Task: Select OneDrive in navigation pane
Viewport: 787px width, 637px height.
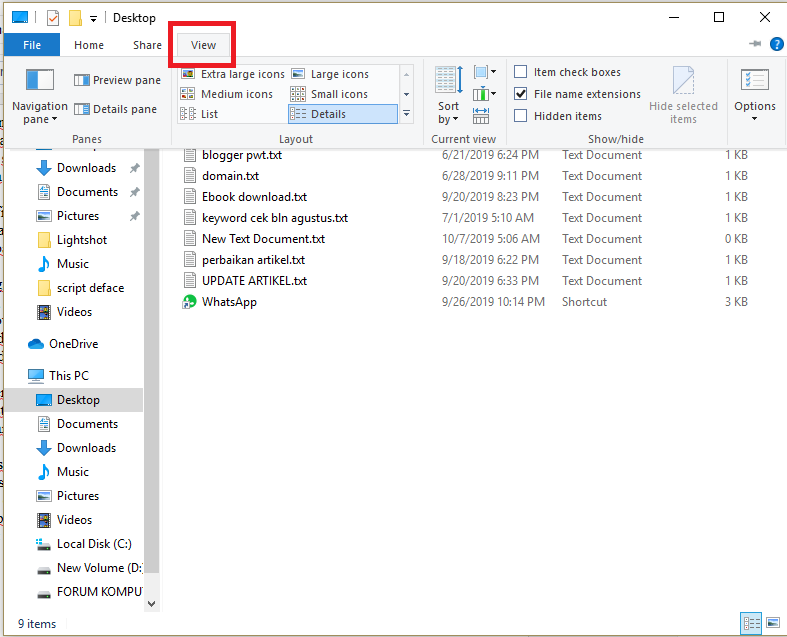Action: (73, 344)
